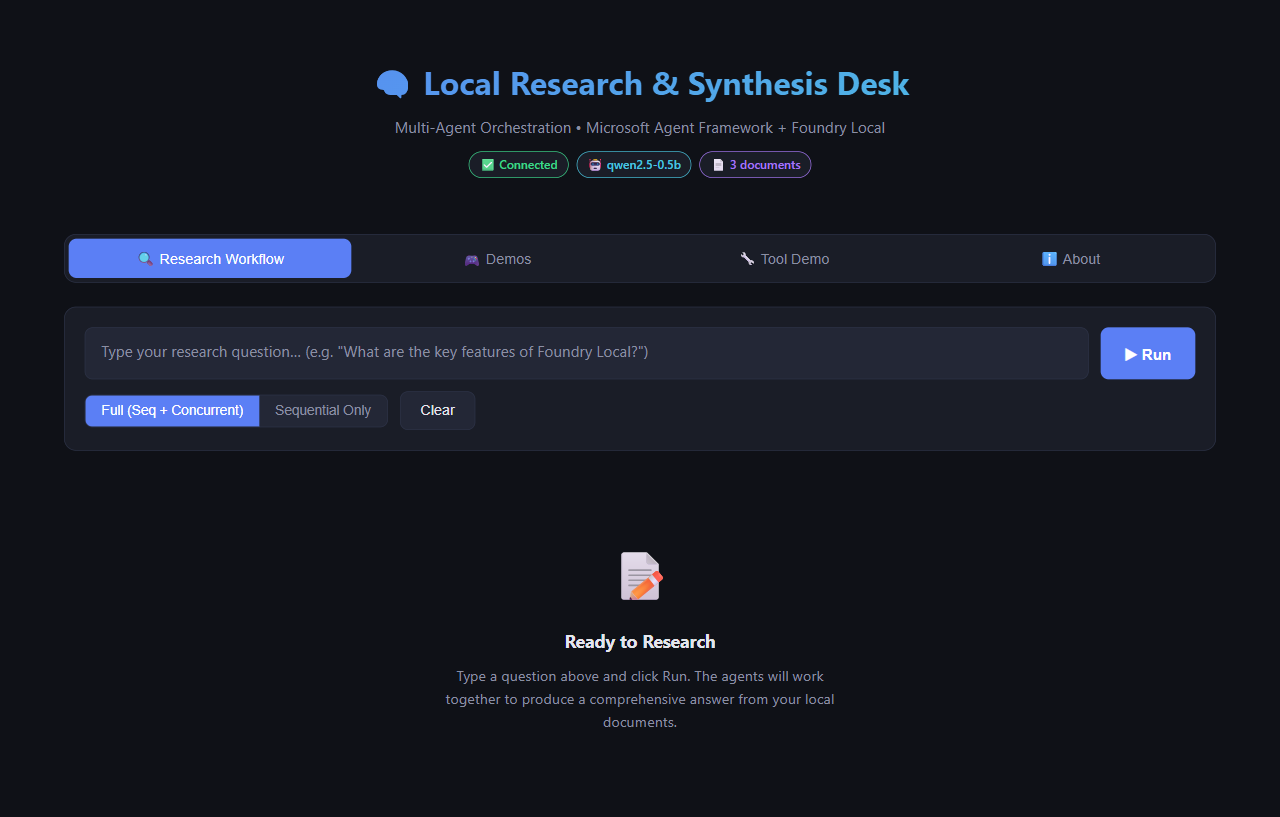Click the 'Type a question above' hint text

pyautogui.click(x=640, y=699)
